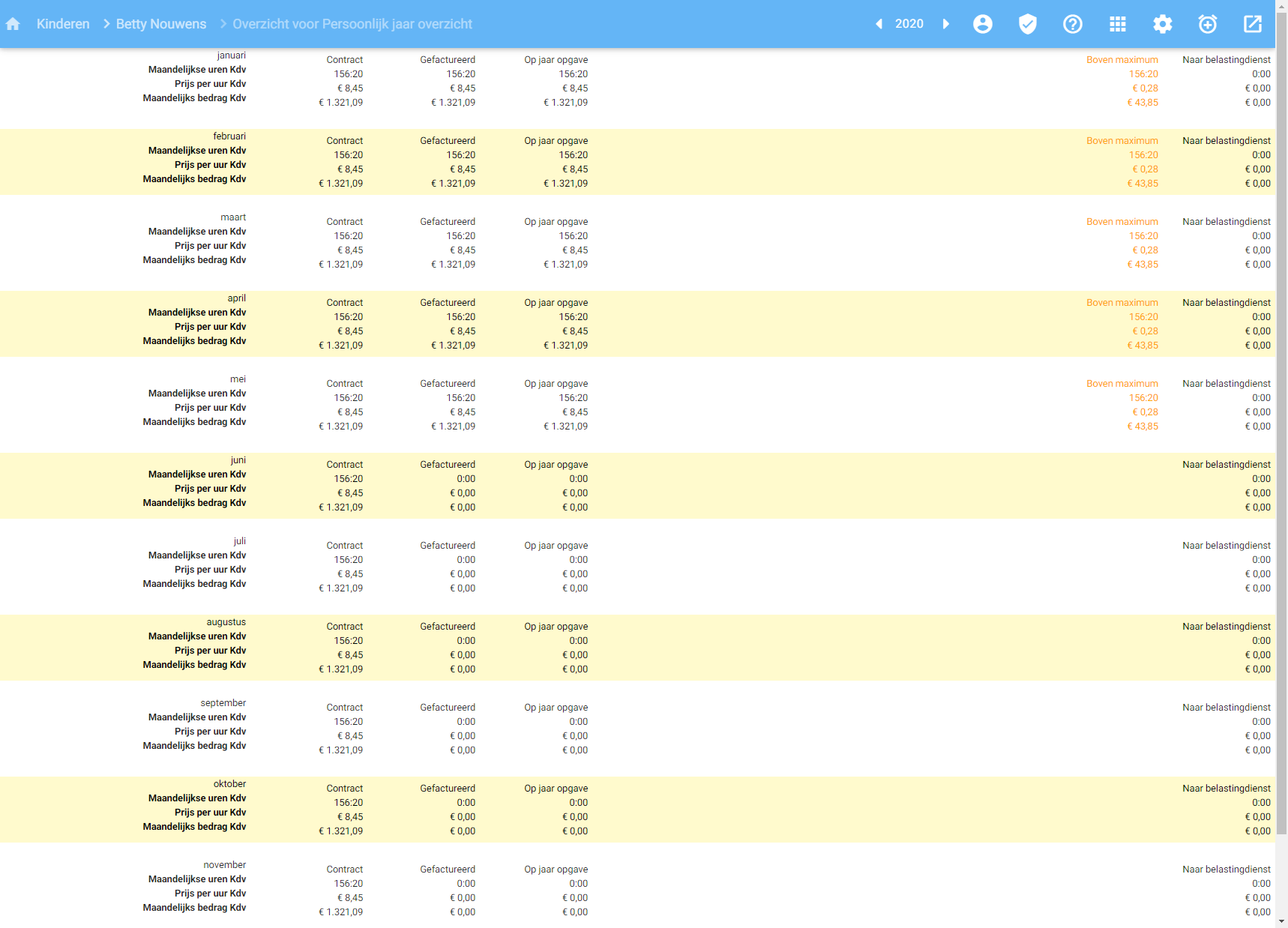Click Op jaar opgave header in juni
The width and height of the screenshot is (1288, 928).
coord(556,465)
